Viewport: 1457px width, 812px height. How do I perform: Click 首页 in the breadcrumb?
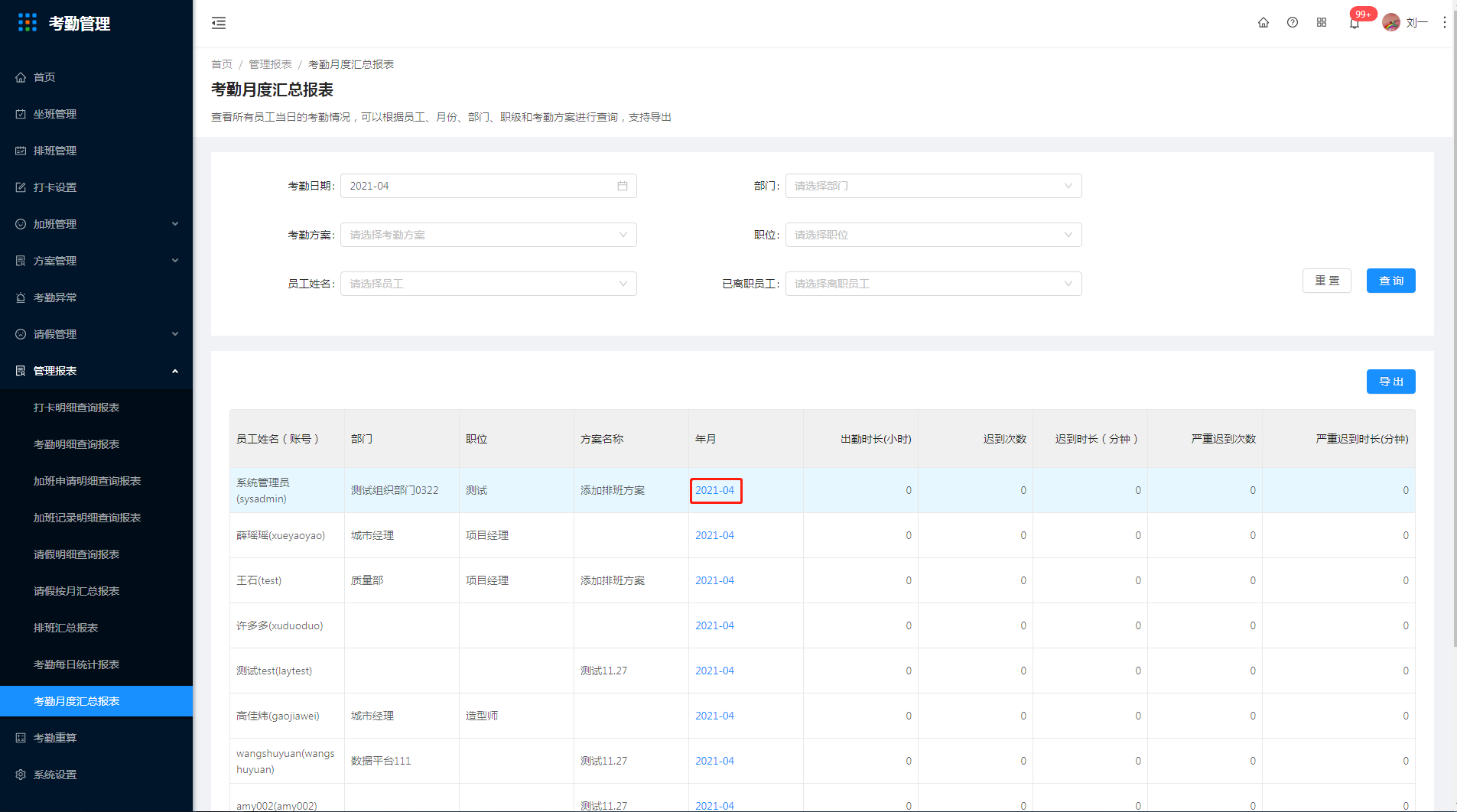pyautogui.click(x=222, y=64)
